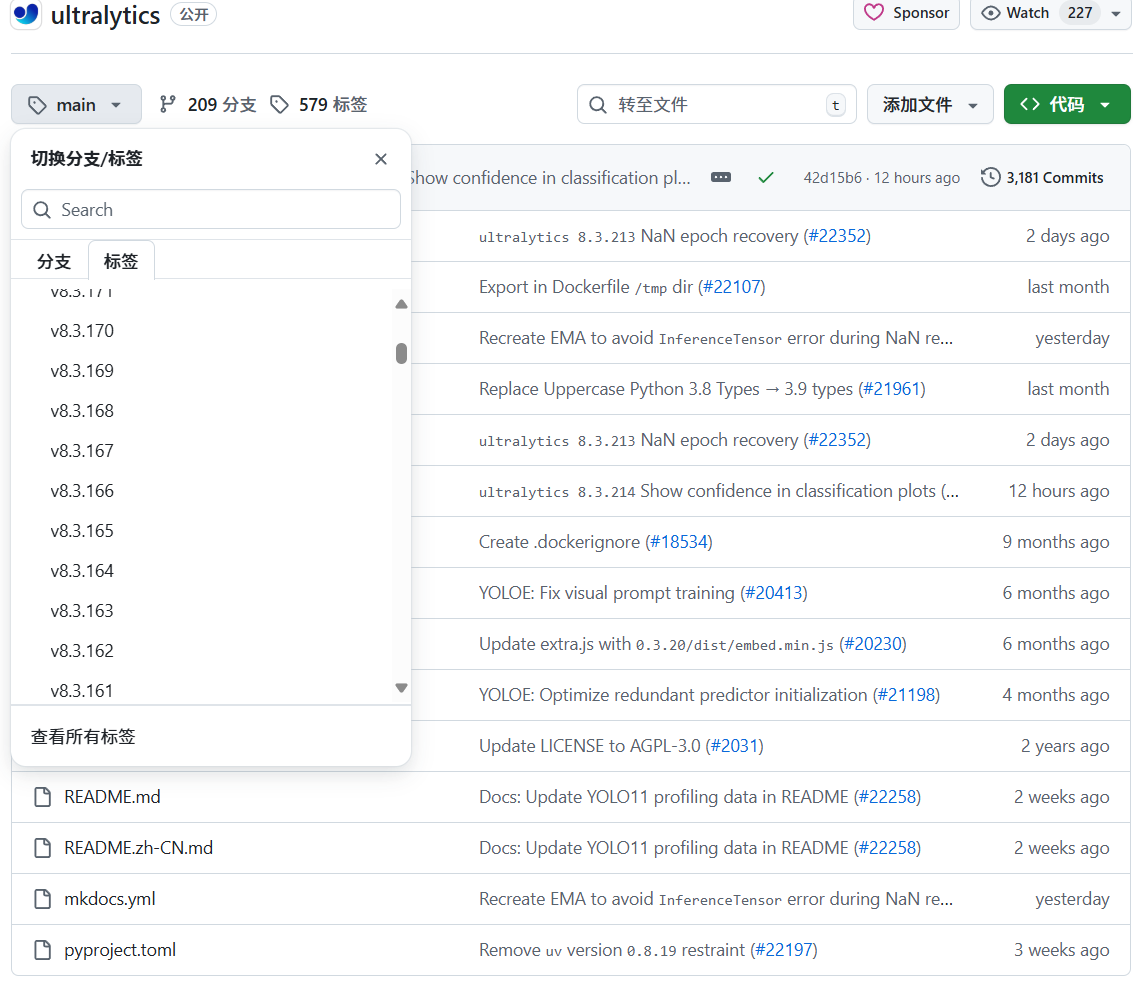Open pull request #20413 link
This screenshot has width=1133, height=981.
pos(774,593)
